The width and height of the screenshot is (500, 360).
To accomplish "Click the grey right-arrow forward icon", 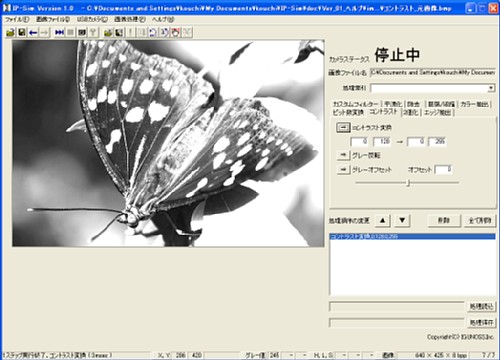I will click(44, 32).
